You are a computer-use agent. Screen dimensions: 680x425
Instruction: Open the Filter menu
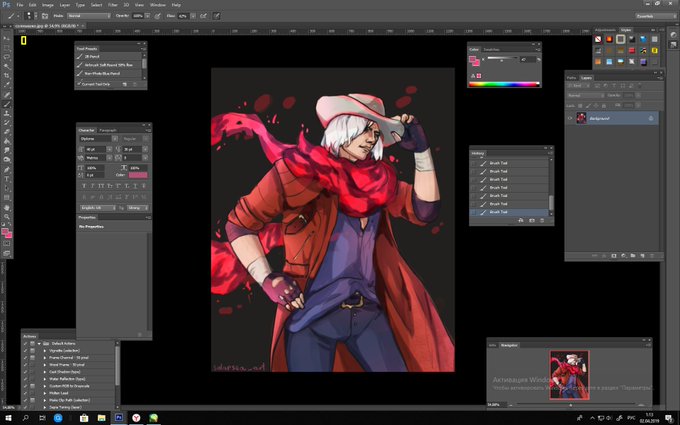(x=113, y=5)
